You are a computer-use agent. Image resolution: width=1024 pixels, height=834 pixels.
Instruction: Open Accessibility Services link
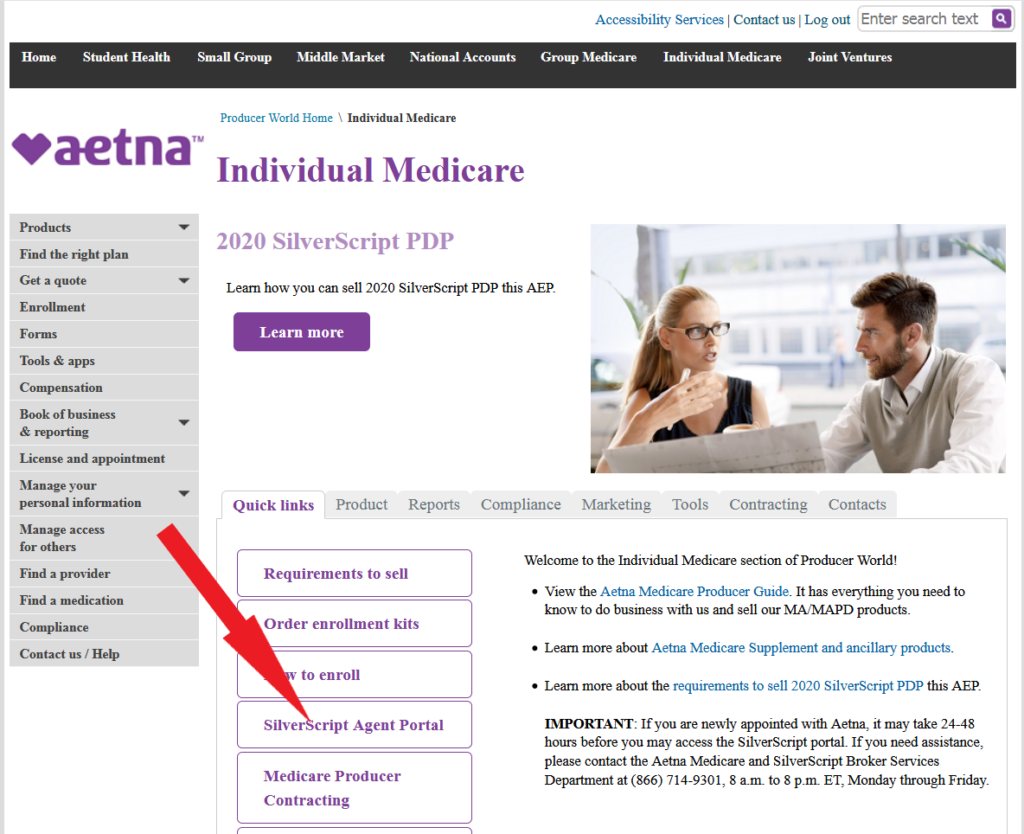[659, 20]
